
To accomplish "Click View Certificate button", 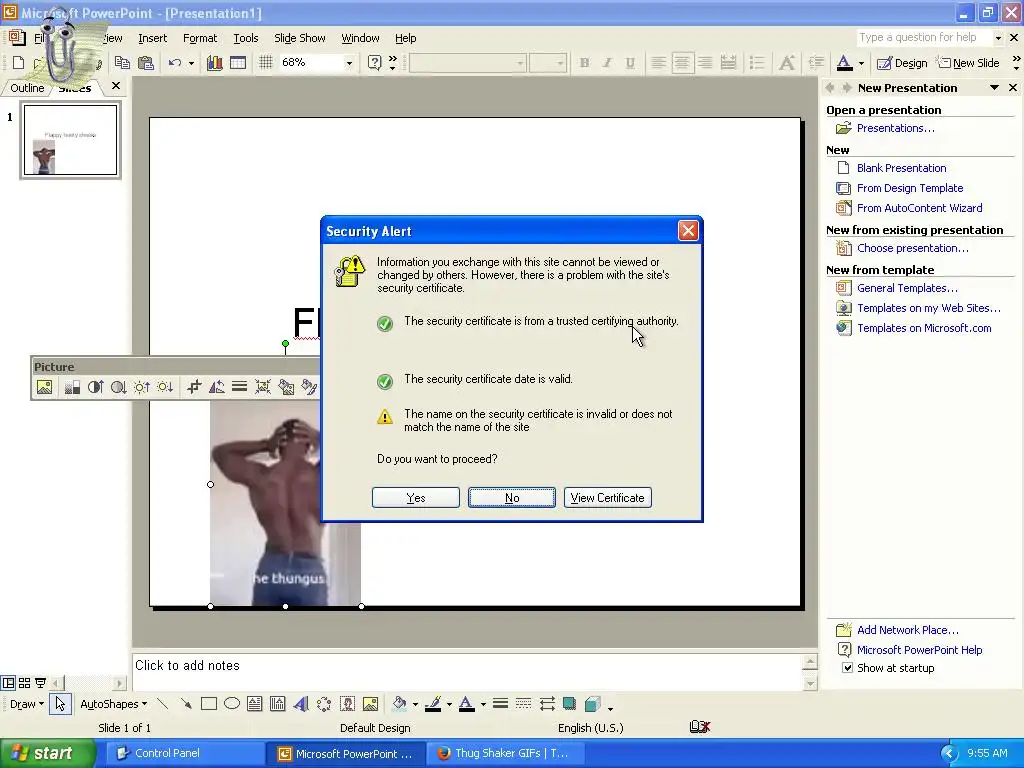I will click(607, 498).
